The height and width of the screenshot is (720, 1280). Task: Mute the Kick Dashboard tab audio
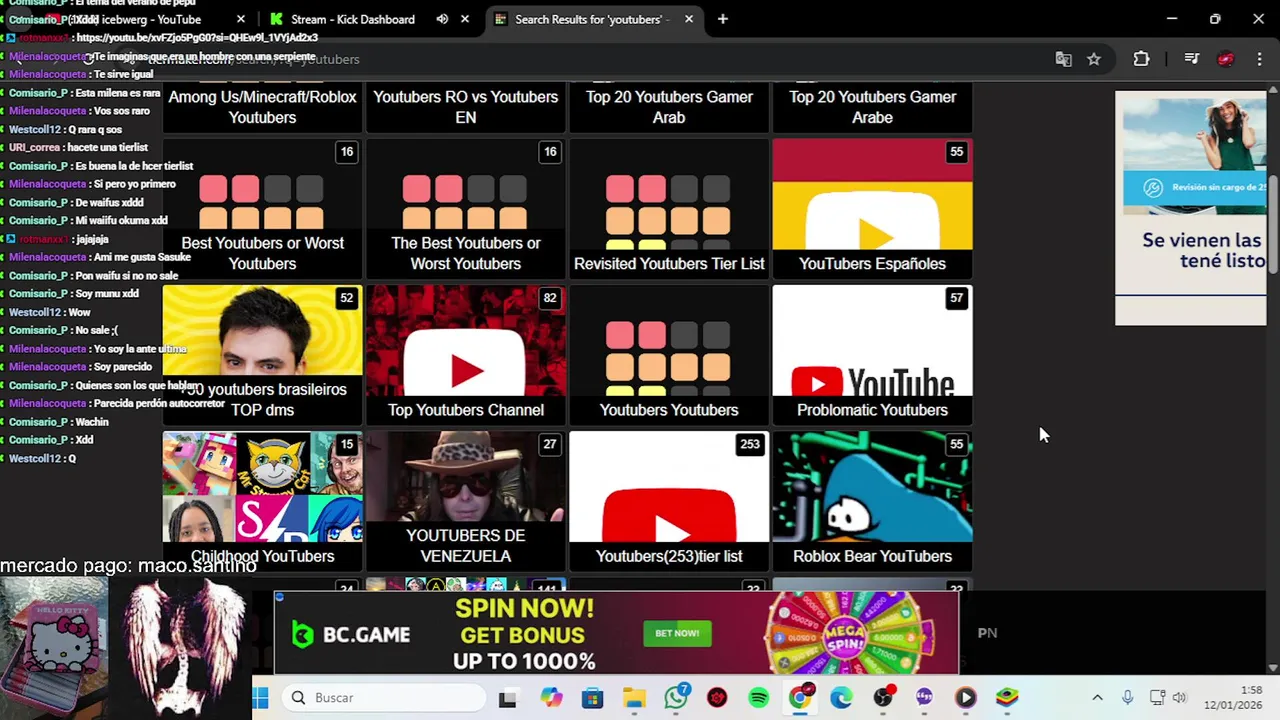click(x=442, y=19)
